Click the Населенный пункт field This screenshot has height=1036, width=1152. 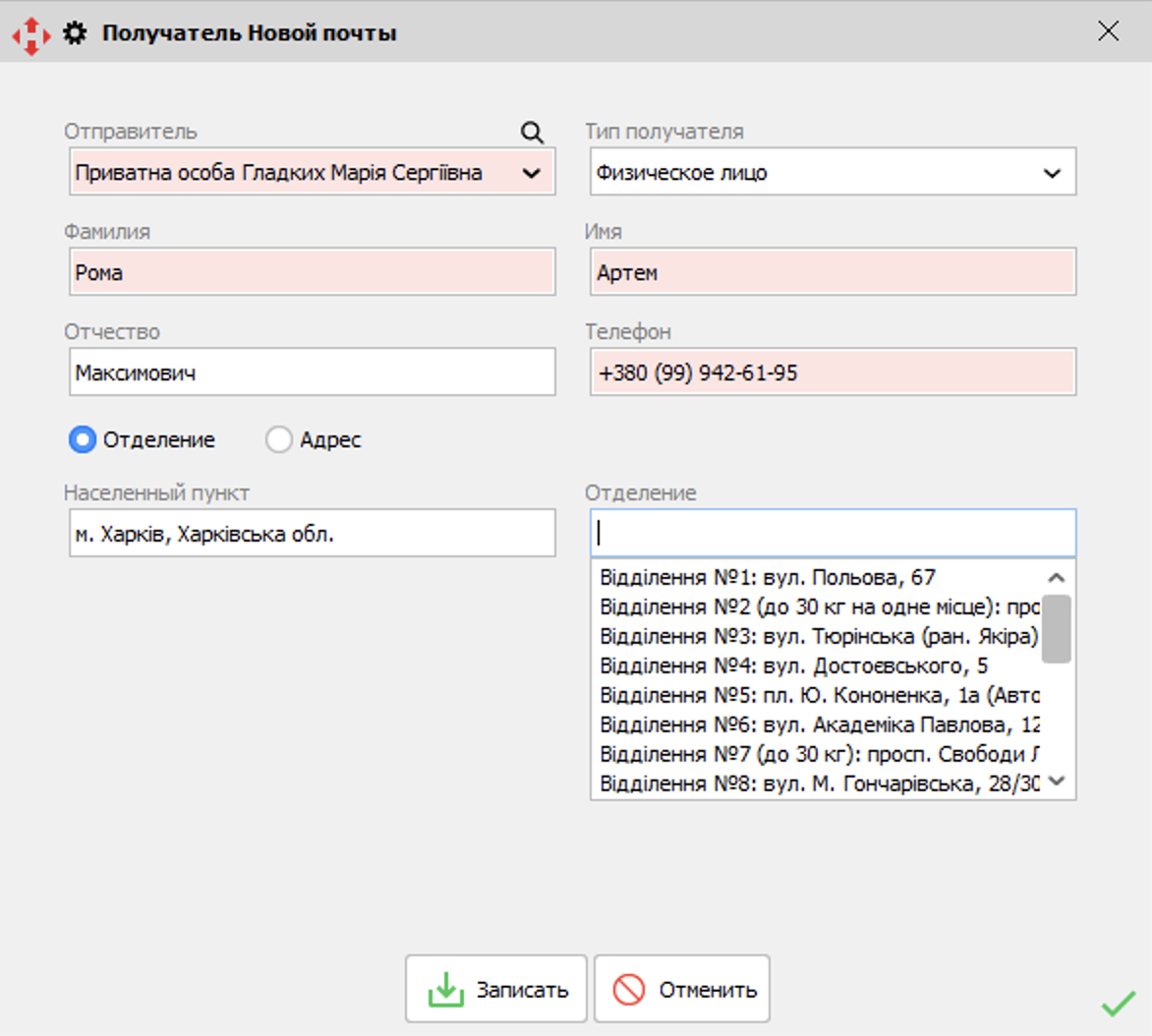point(313,533)
